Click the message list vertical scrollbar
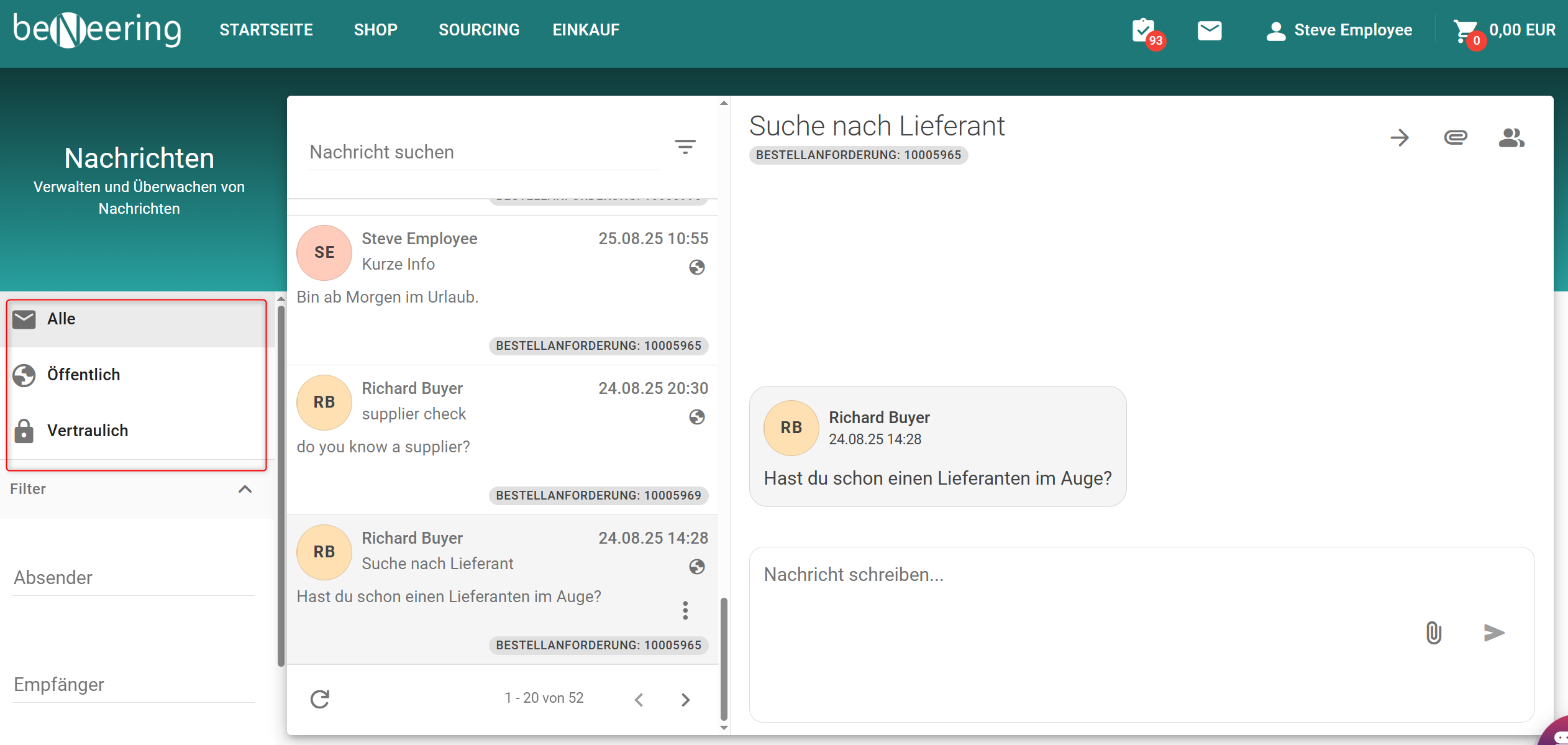 point(724,659)
